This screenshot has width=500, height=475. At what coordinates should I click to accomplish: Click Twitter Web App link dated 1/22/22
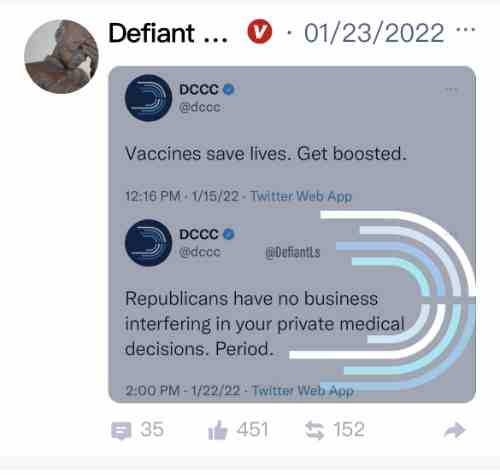[303, 390]
